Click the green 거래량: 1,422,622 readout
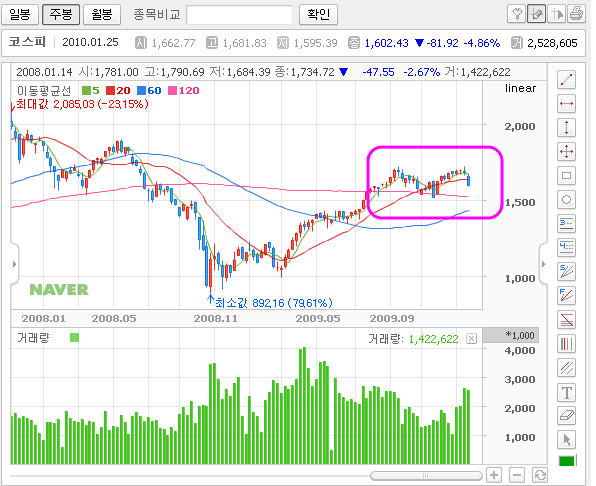Image resolution: width=596 pixels, height=486 pixels. click(x=414, y=339)
